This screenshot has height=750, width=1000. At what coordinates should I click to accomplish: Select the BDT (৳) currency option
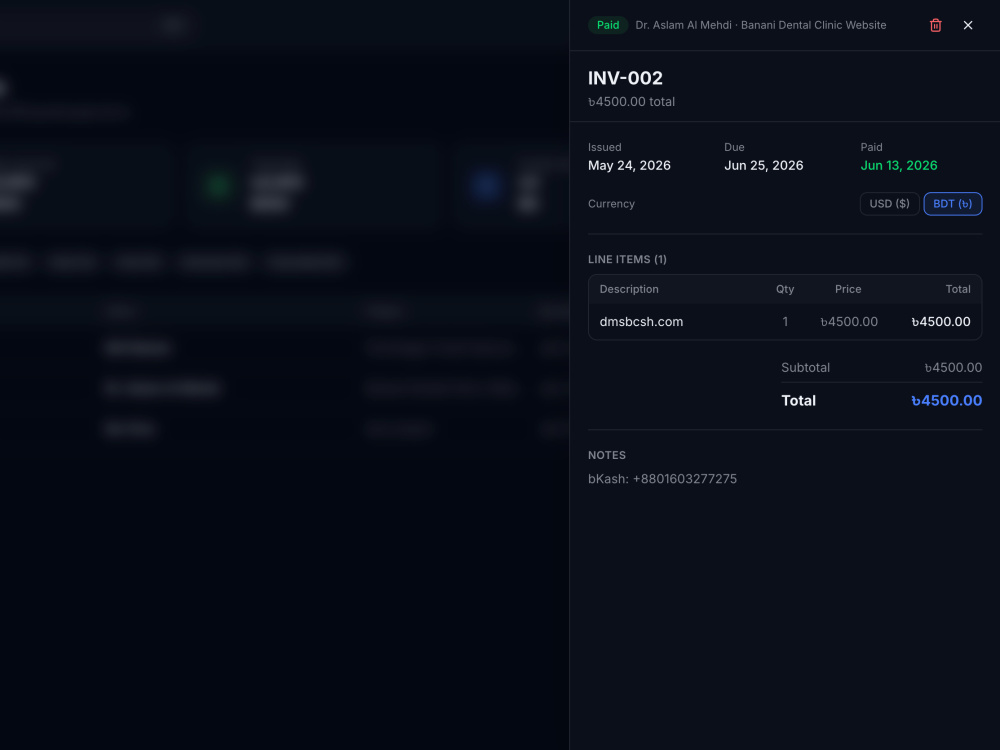coord(952,203)
